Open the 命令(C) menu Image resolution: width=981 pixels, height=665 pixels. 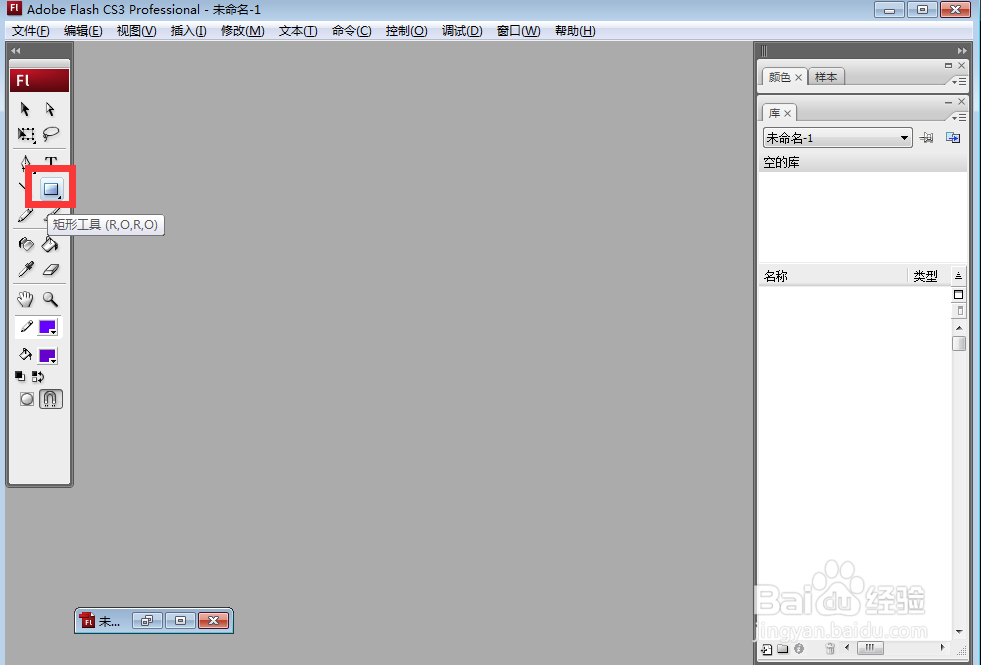pyautogui.click(x=351, y=31)
